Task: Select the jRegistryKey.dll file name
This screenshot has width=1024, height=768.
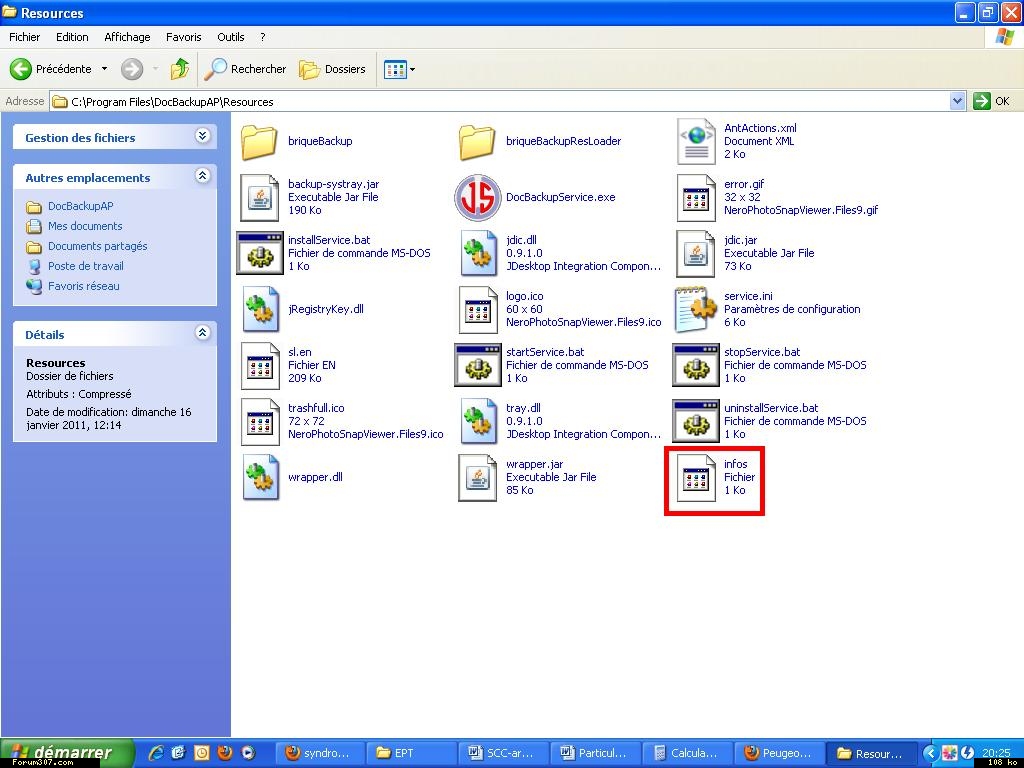Action: click(x=326, y=309)
